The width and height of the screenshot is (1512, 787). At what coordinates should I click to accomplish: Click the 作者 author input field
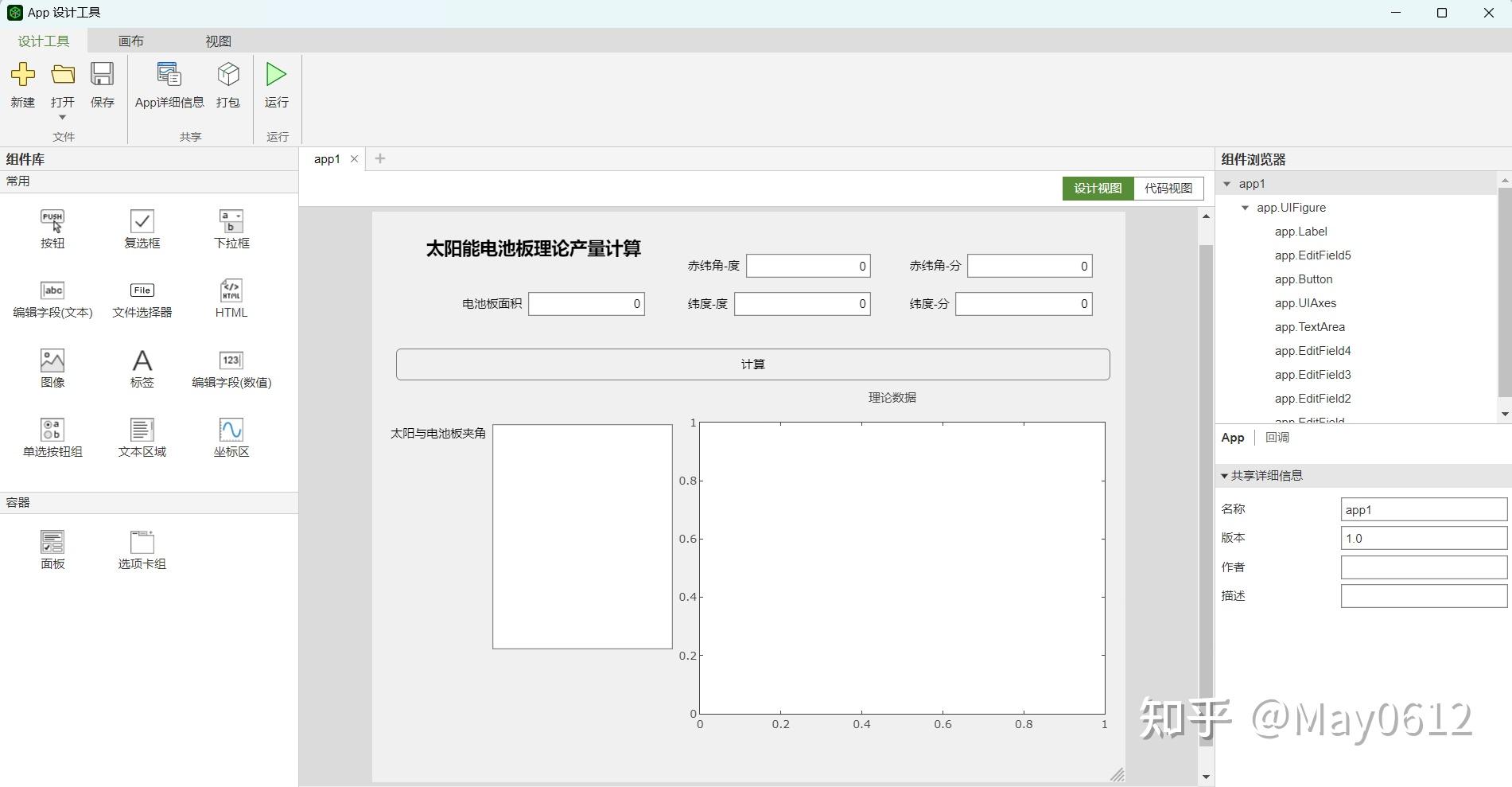[1424, 567]
